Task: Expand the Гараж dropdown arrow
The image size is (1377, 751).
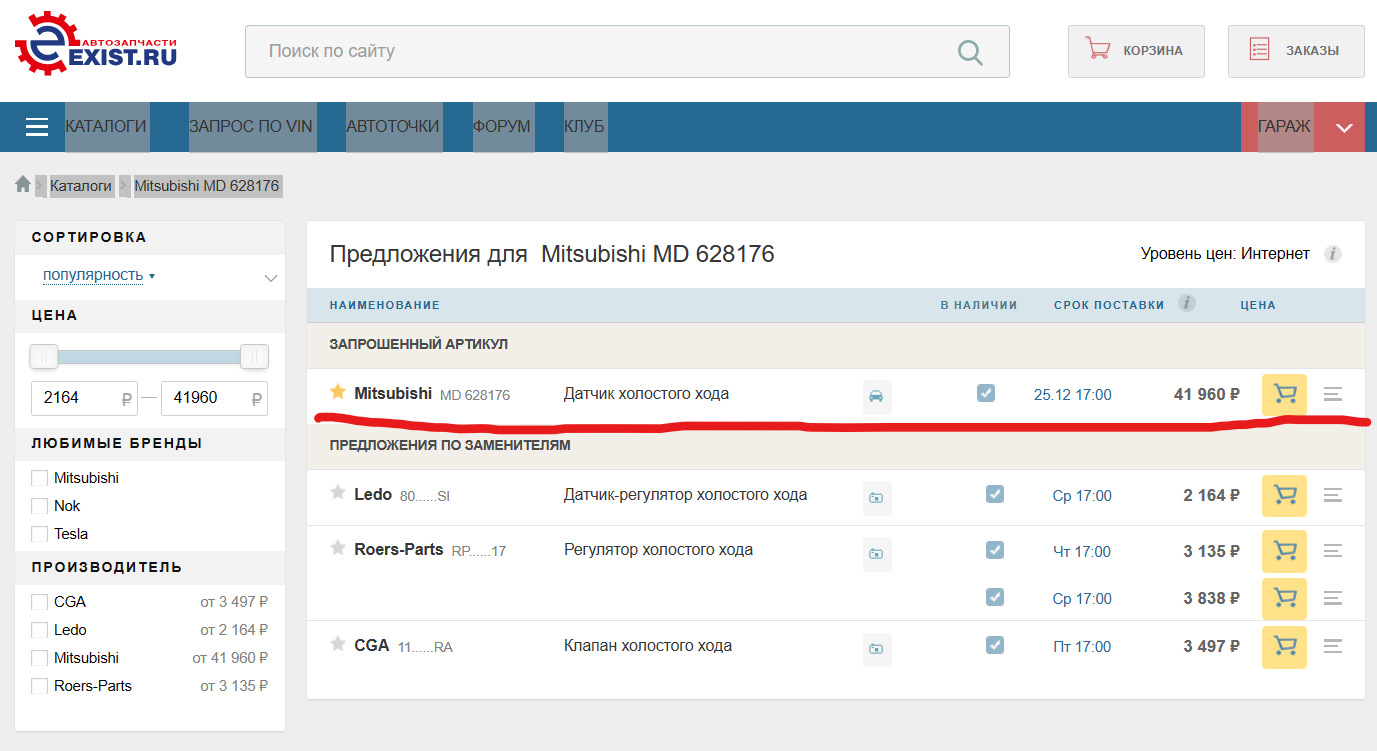Action: pos(1344,128)
